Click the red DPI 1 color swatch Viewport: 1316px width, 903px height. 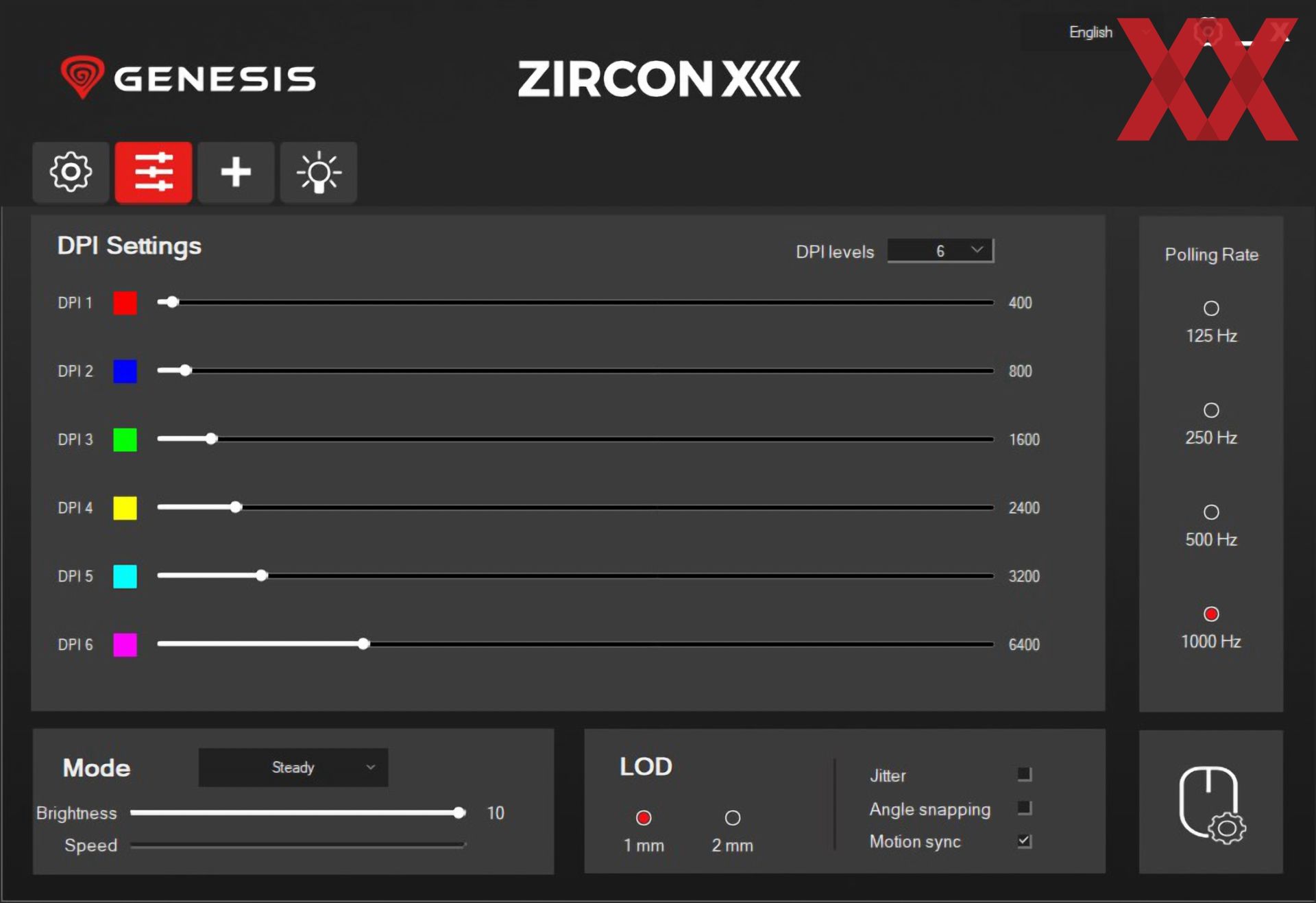click(x=125, y=302)
